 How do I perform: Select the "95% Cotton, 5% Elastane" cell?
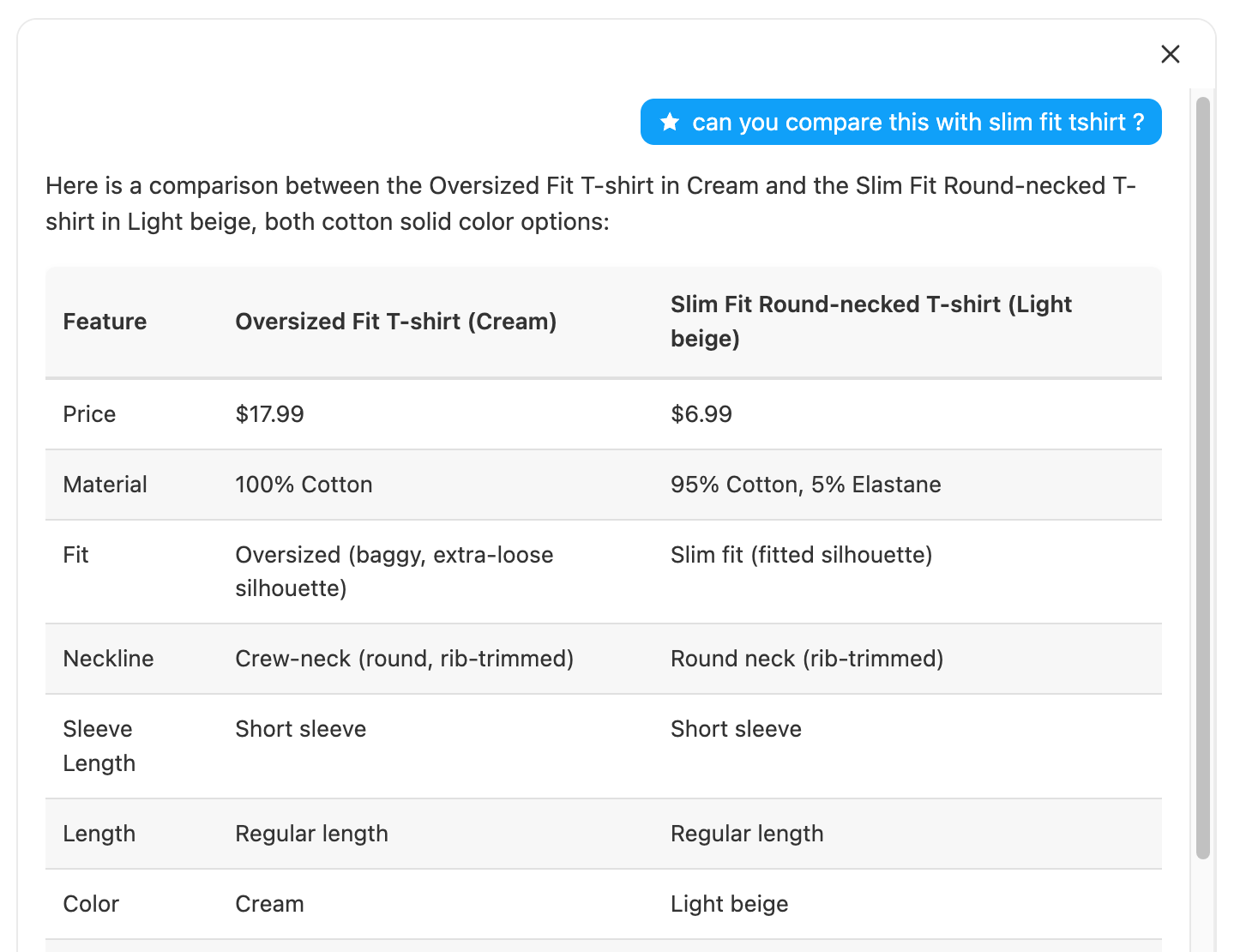coord(805,485)
